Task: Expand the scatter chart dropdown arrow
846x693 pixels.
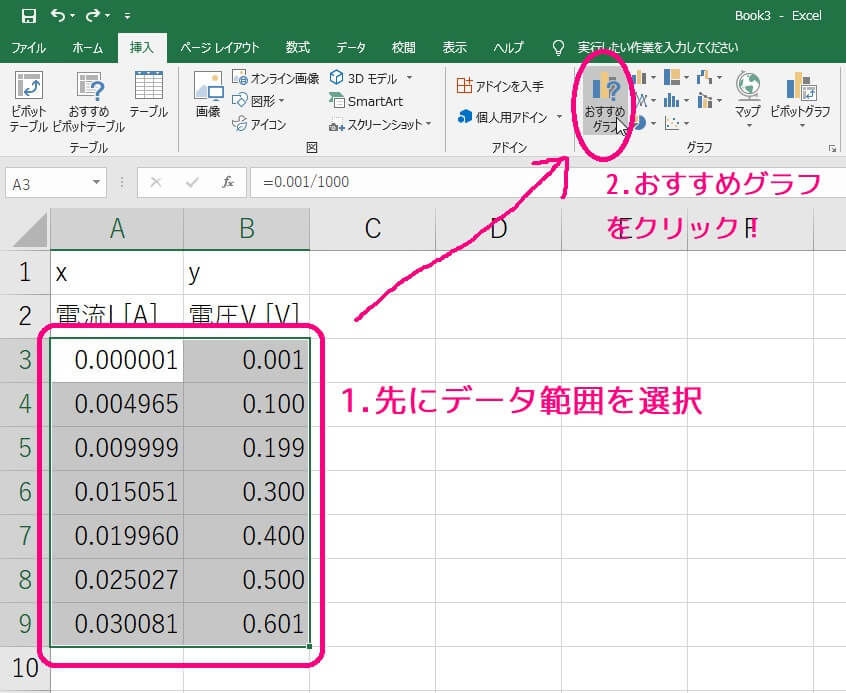Action: point(686,124)
